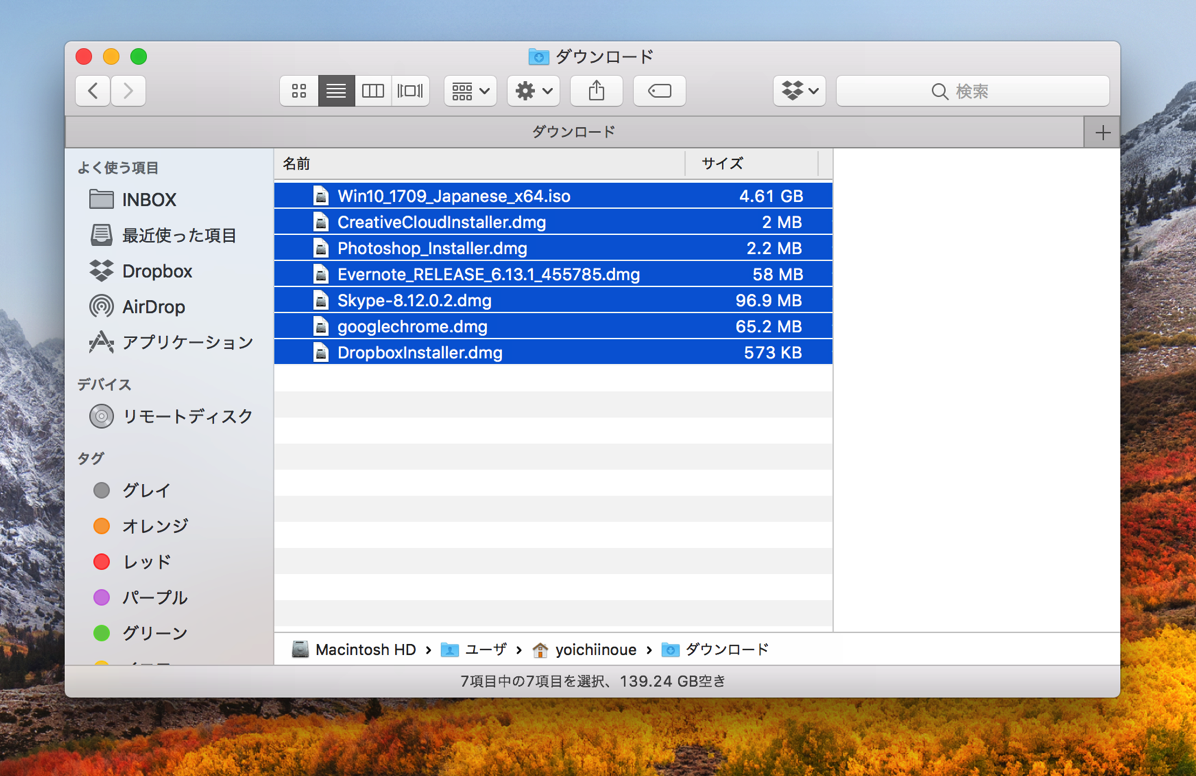Switch to column view
The image size is (1196, 776).
[x=373, y=91]
